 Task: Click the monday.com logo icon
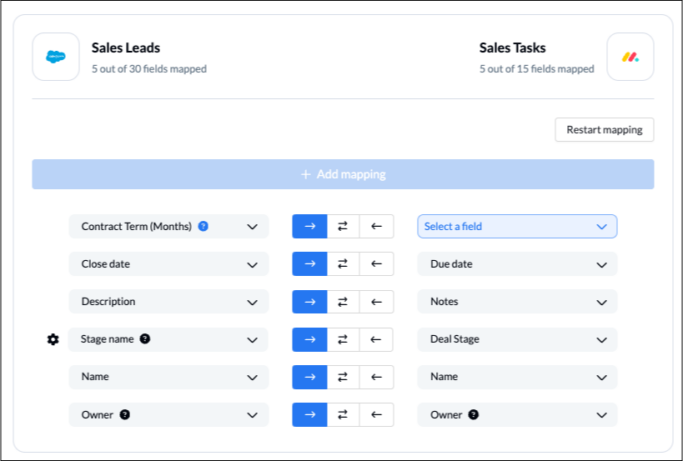630,57
